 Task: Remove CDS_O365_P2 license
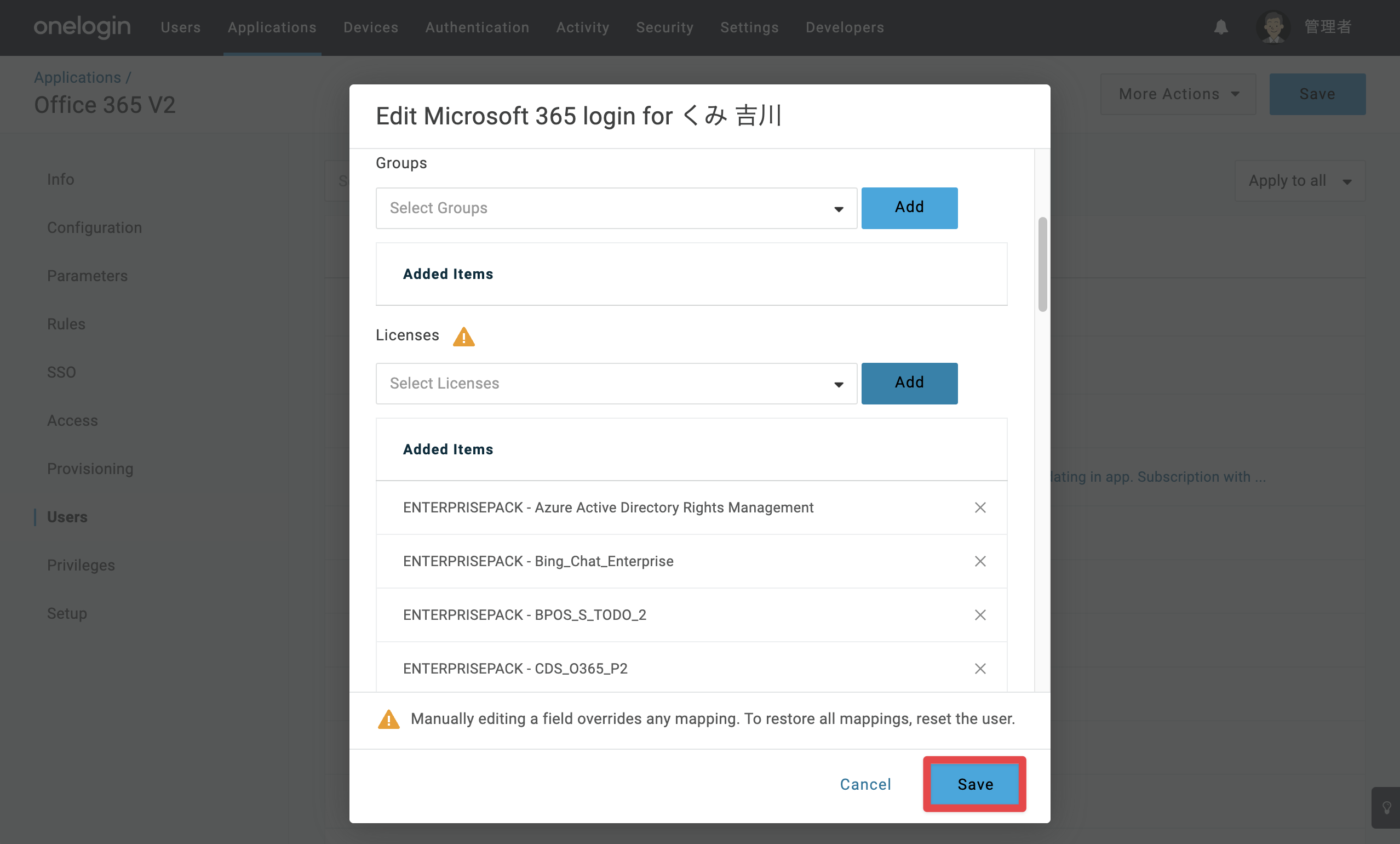pos(980,669)
